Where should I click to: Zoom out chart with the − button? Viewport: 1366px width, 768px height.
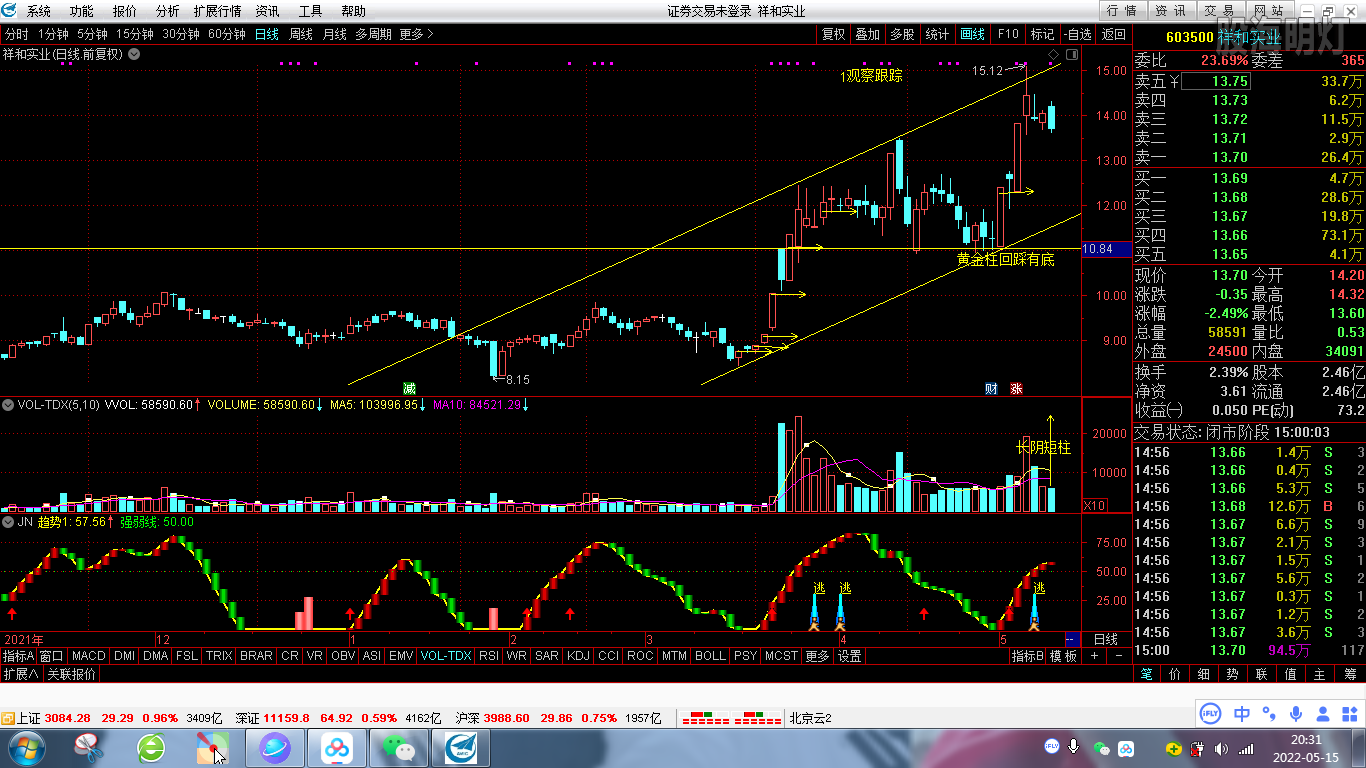point(1119,656)
